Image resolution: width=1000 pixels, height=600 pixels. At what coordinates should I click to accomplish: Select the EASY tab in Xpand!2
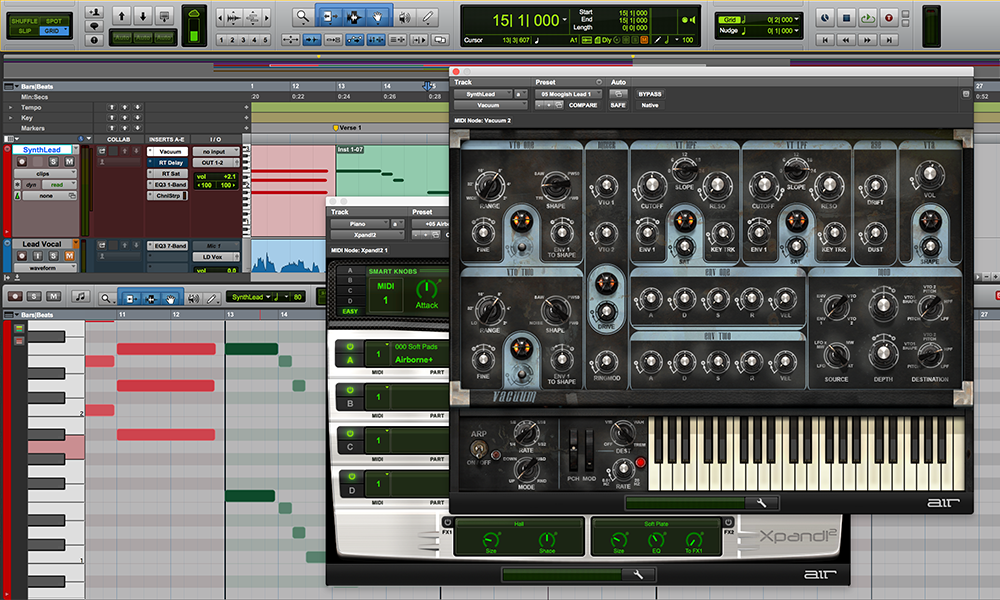[x=350, y=311]
